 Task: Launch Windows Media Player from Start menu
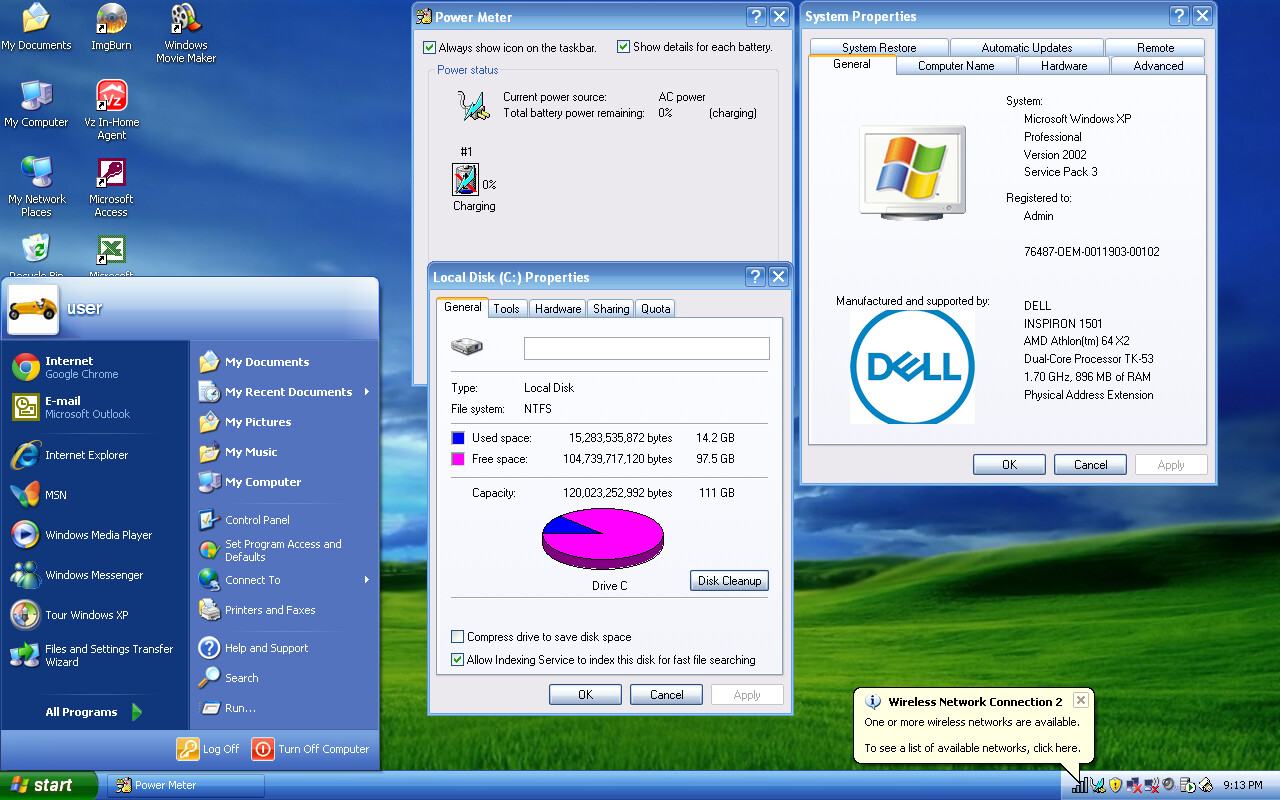(95, 535)
